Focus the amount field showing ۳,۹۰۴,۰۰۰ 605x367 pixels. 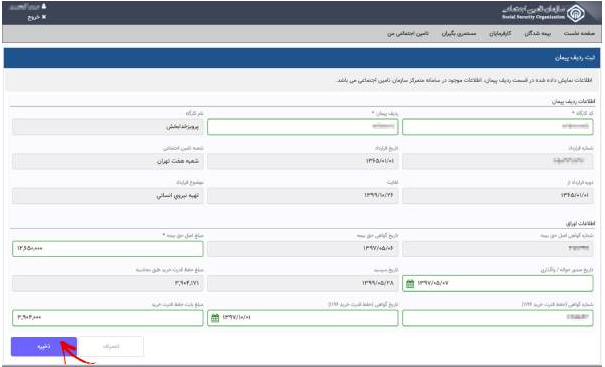pos(108,318)
